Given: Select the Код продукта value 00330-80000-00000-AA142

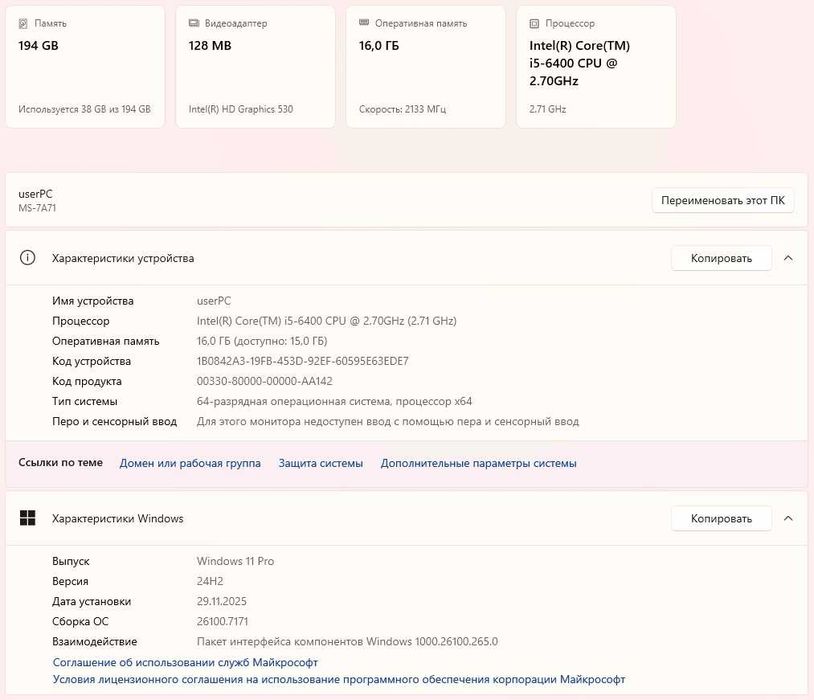Looking at the screenshot, I should click(x=265, y=381).
